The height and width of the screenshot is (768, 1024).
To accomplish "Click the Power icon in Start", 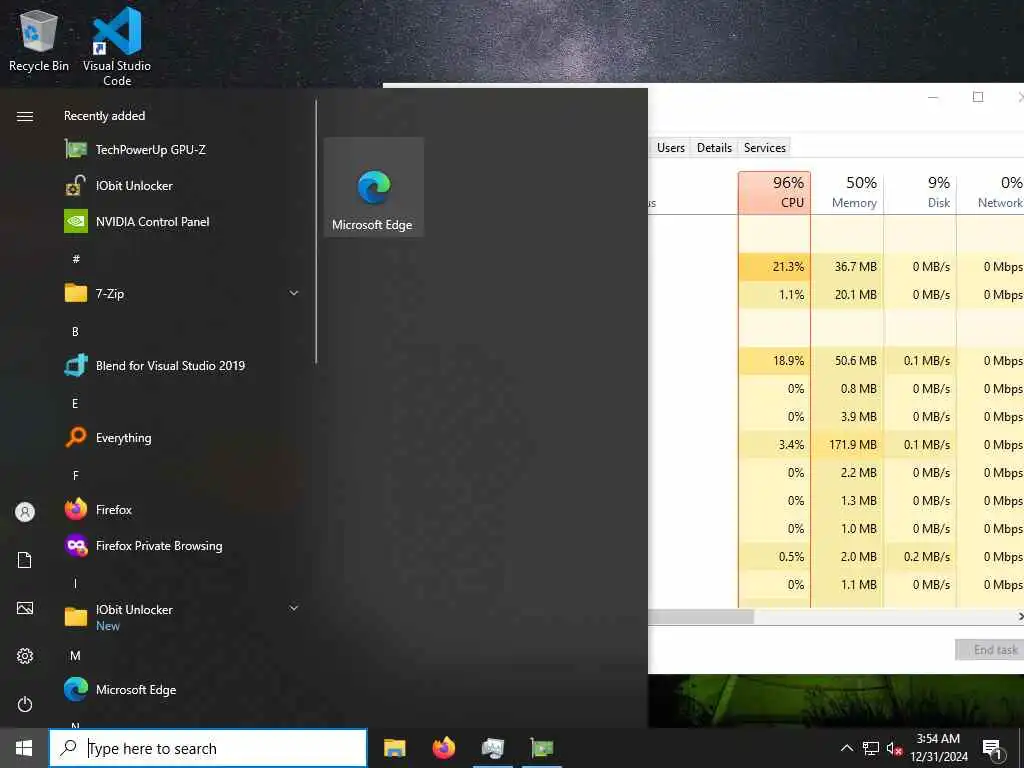I will coord(25,704).
